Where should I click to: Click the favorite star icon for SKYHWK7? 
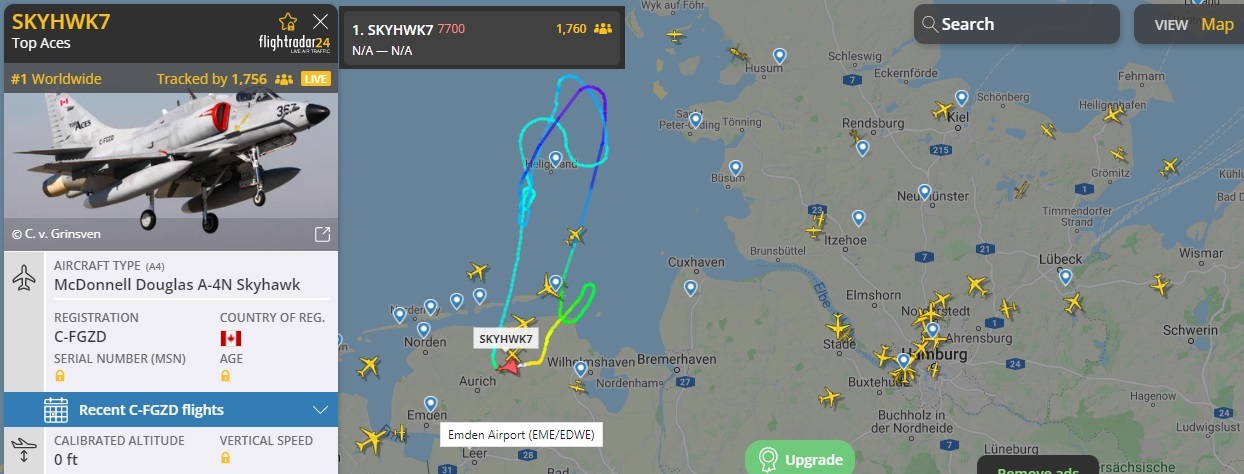288,21
